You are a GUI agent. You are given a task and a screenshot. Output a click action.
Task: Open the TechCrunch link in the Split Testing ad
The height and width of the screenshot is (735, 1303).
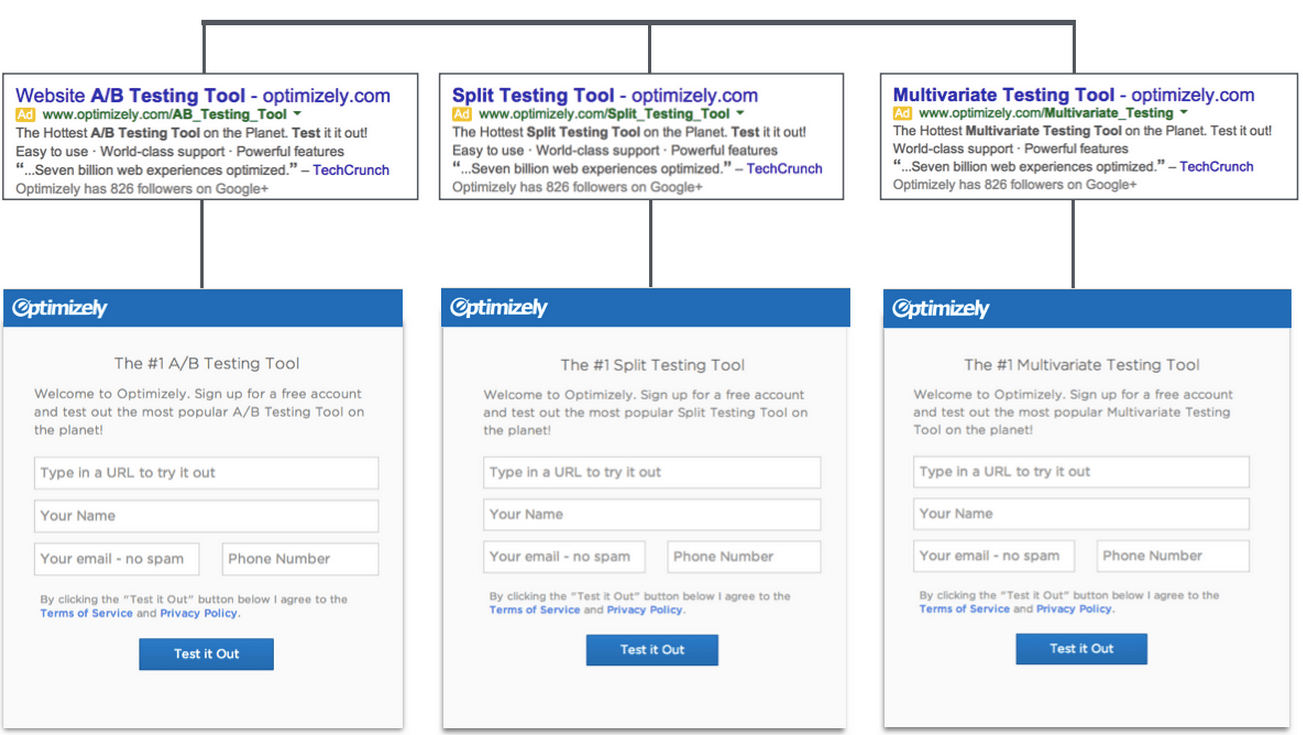point(785,169)
